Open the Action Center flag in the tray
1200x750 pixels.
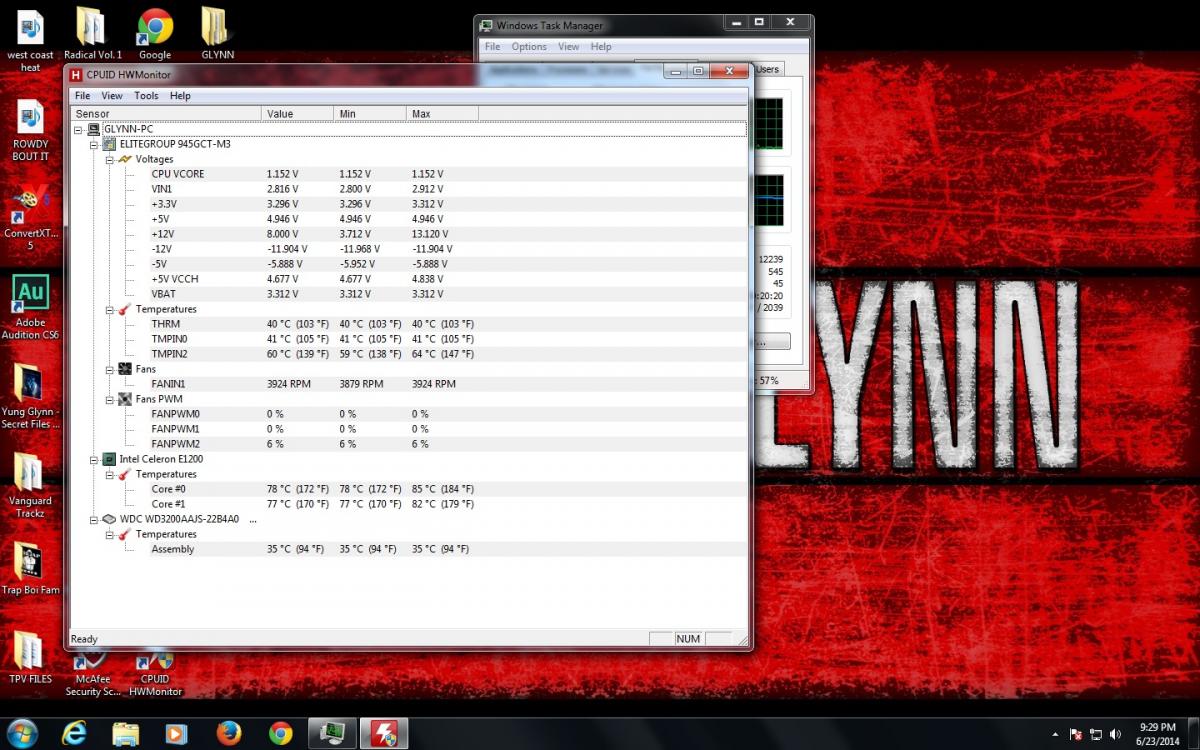coord(1077,734)
